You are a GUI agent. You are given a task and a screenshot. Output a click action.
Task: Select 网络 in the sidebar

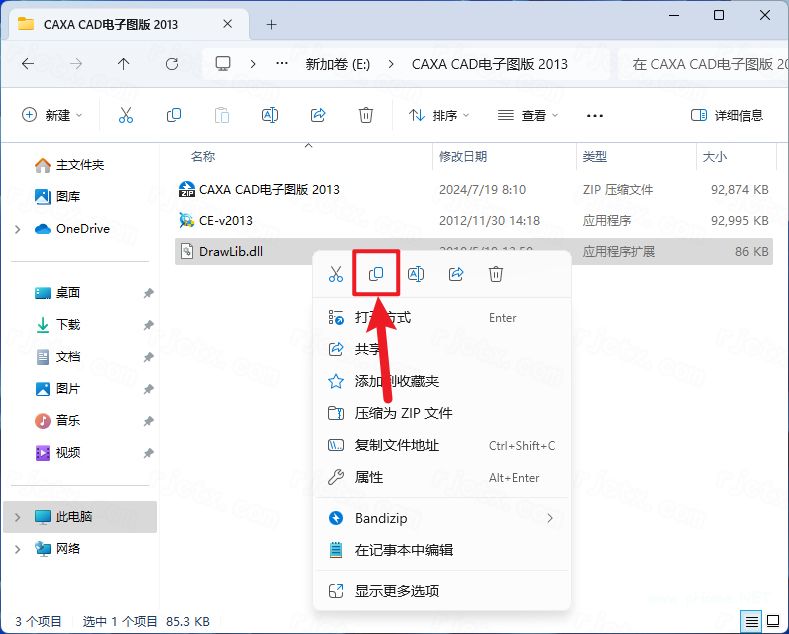pyautogui.click(x=57, y=549)
